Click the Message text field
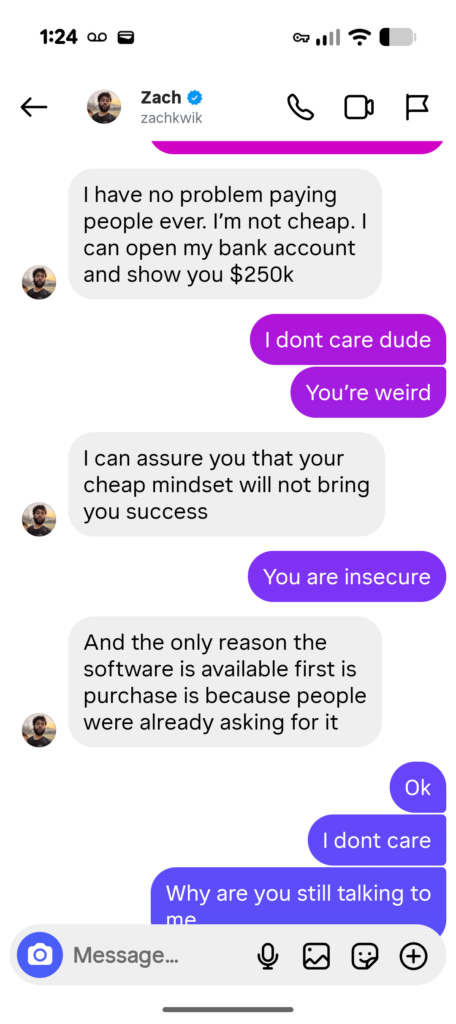456x1024 pixels. [157, 955]
